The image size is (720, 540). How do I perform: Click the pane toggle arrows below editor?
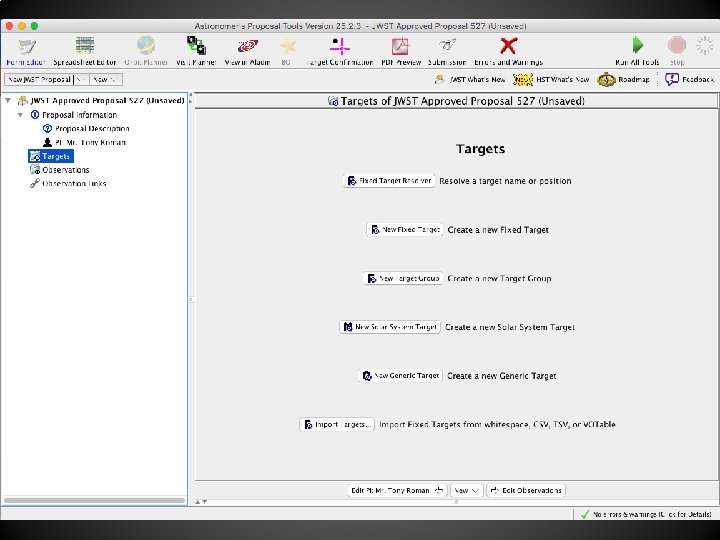coord(201,502)
